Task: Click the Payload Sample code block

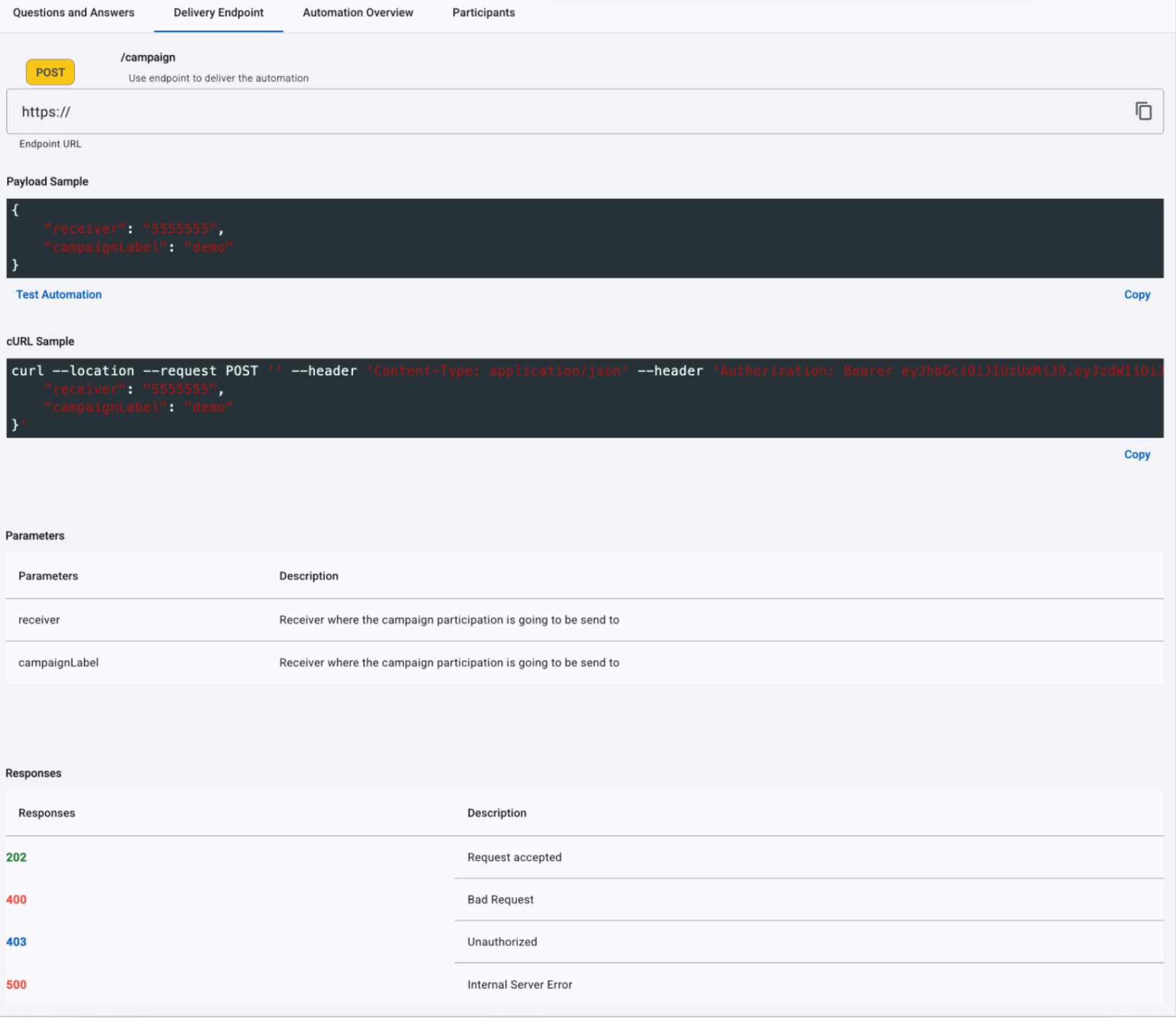Action: click(x=584, y=238)
